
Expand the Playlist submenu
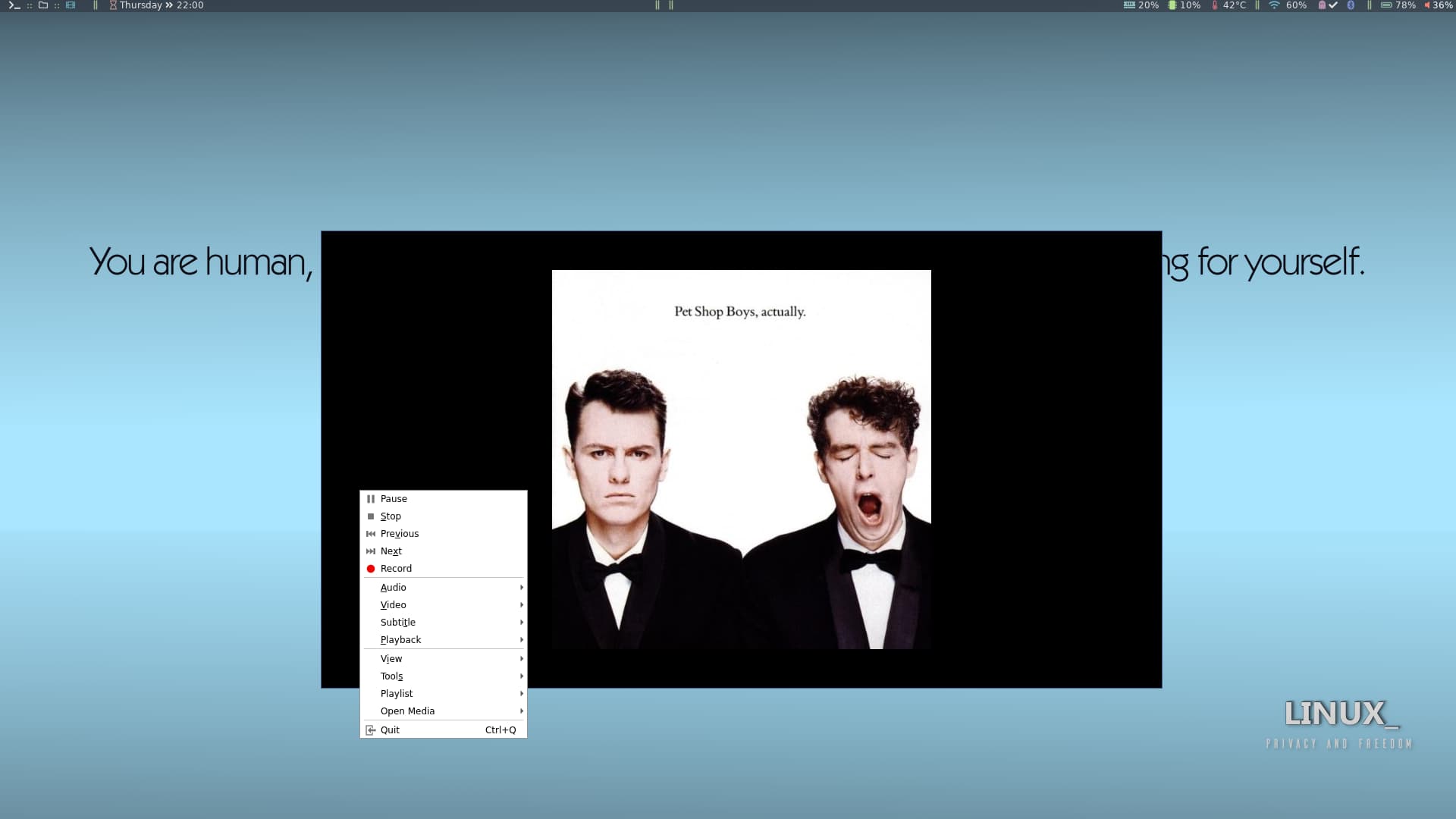(x=444, y=693)
